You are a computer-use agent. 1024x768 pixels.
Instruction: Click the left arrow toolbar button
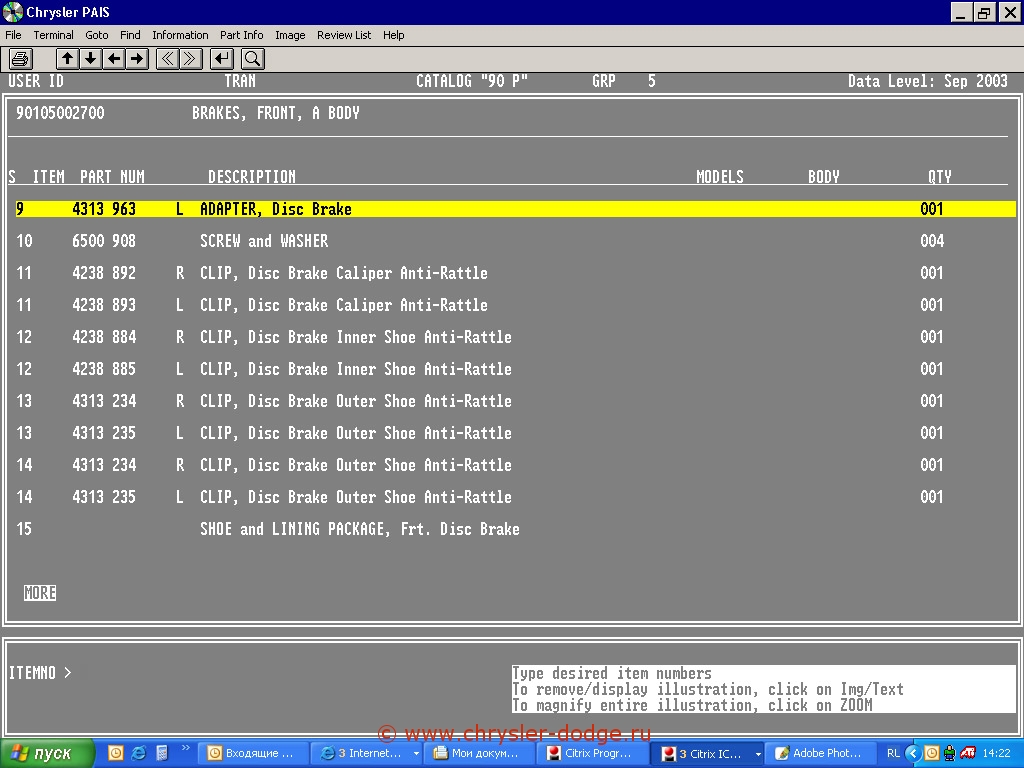point(114,59)
